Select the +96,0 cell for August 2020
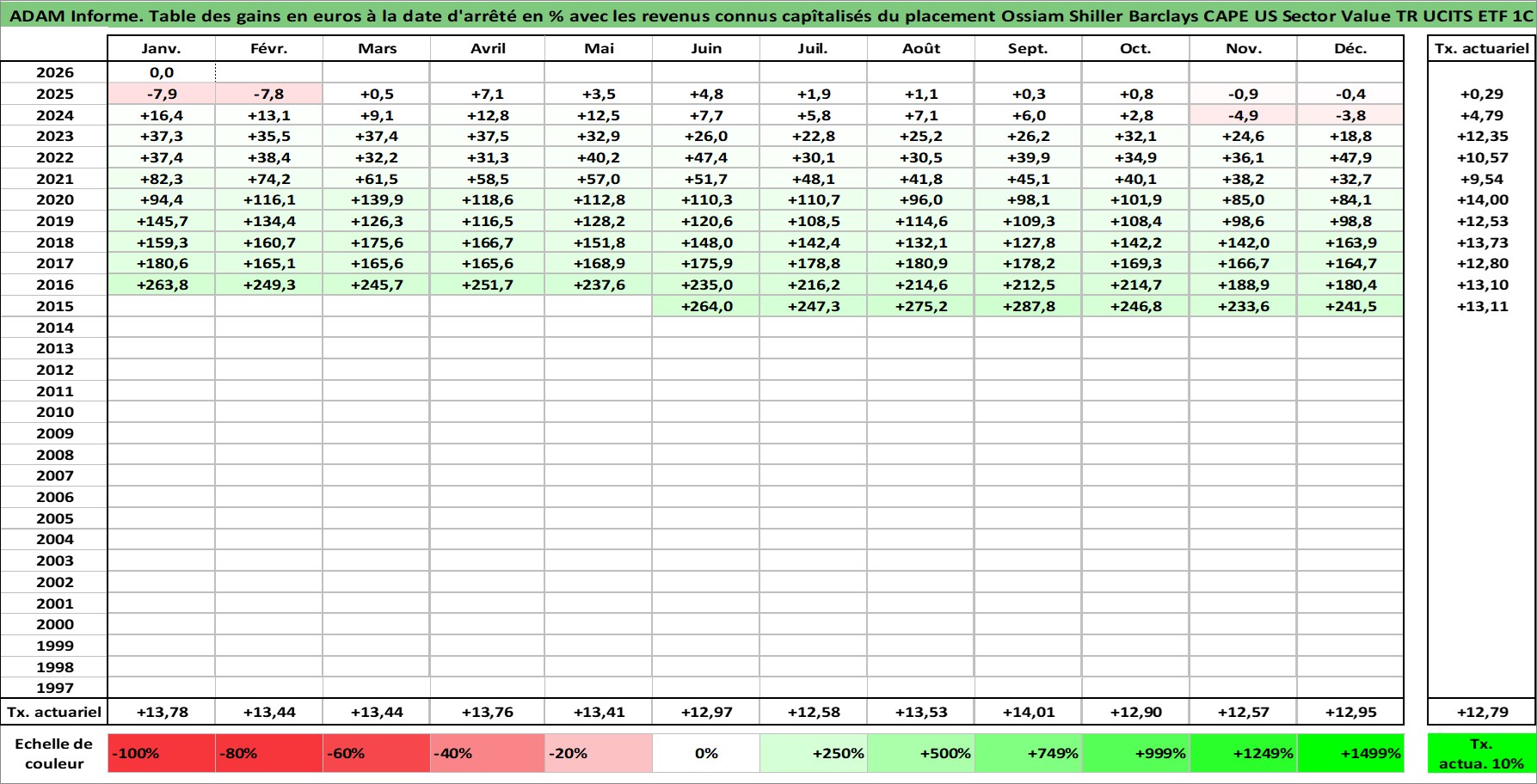 (x=921, y=199)
